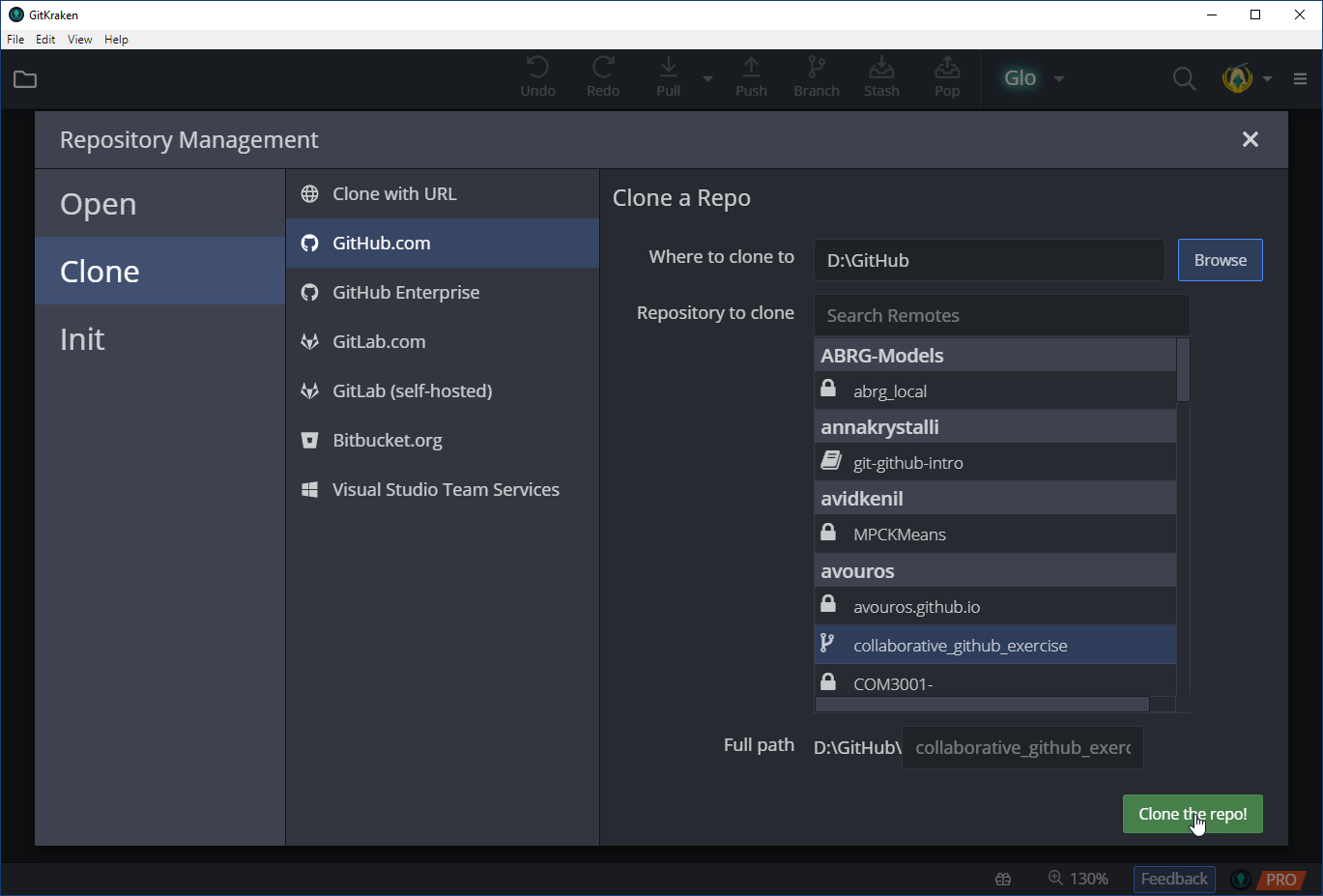Open the Edit menu
The height and width of the screenshot is (896, 1323).
click(45, 40)
